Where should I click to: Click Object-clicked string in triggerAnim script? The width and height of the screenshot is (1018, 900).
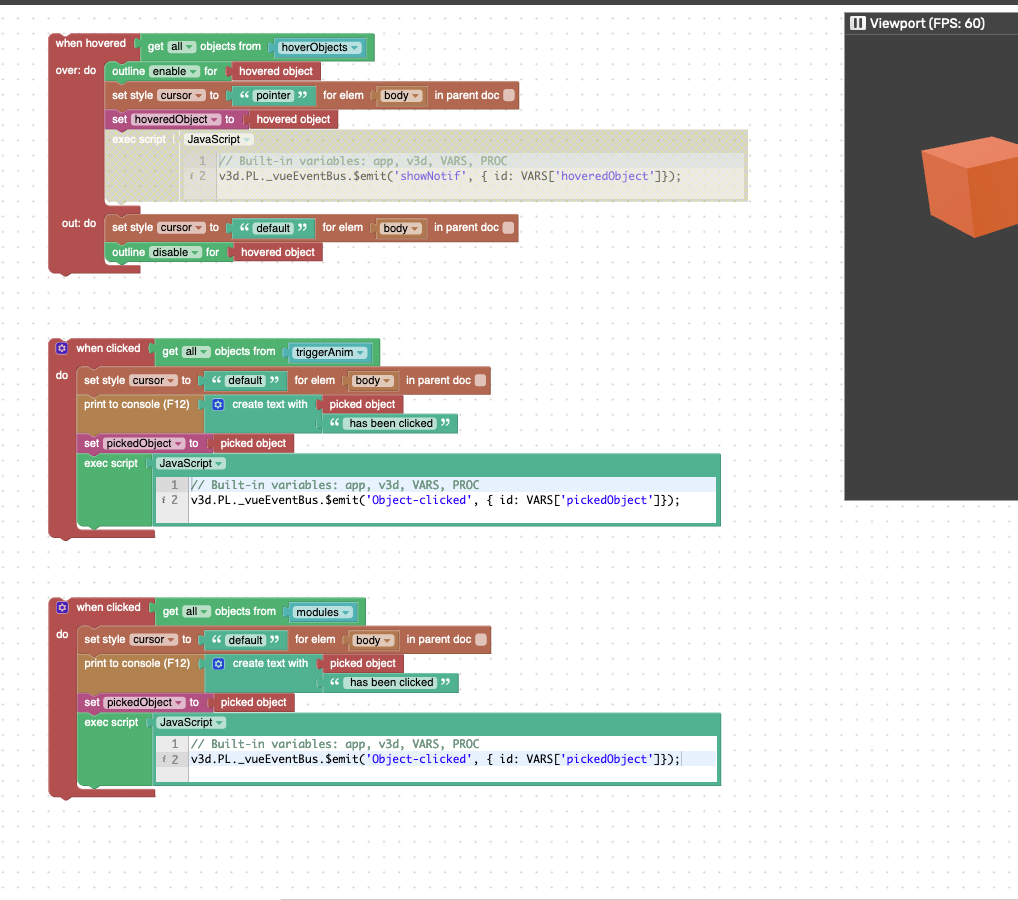[x=419, y=500]
